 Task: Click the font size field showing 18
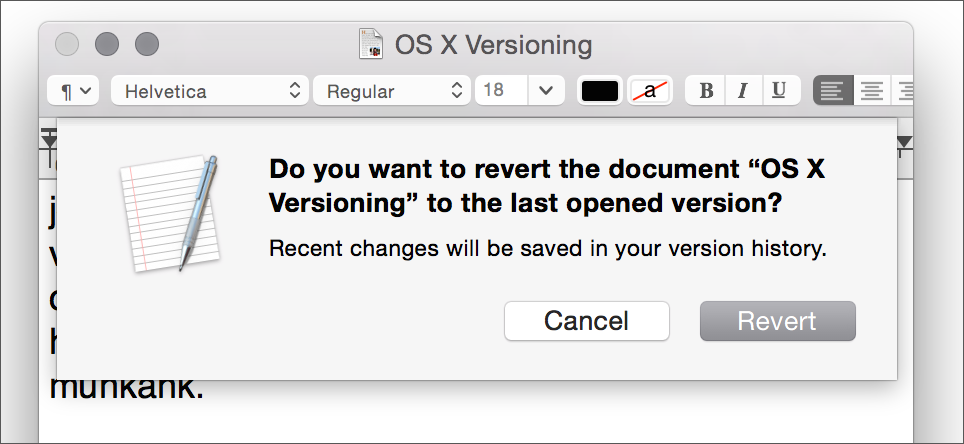pos(501,91)
